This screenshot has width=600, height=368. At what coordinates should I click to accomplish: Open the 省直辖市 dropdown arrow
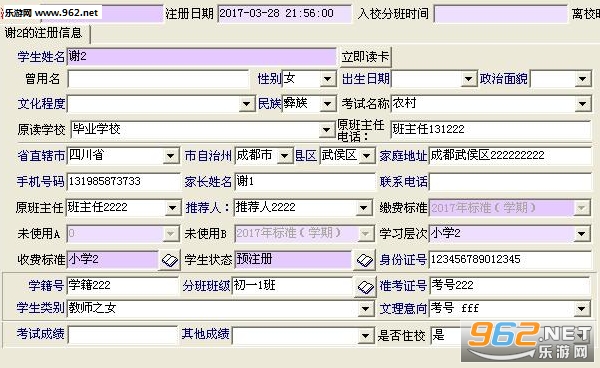click(x=170, y=156)
